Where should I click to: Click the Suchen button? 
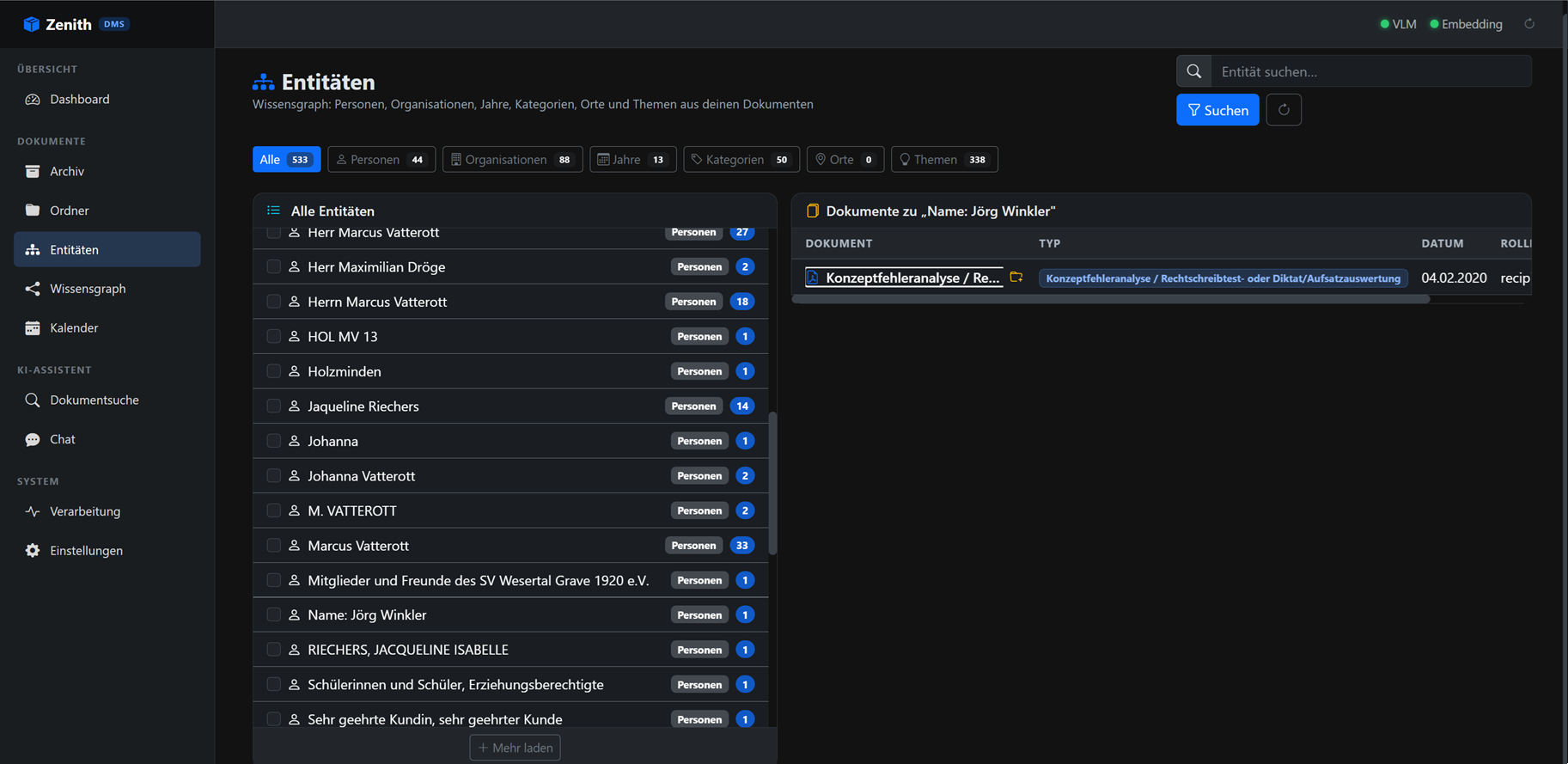point(1217,110)
